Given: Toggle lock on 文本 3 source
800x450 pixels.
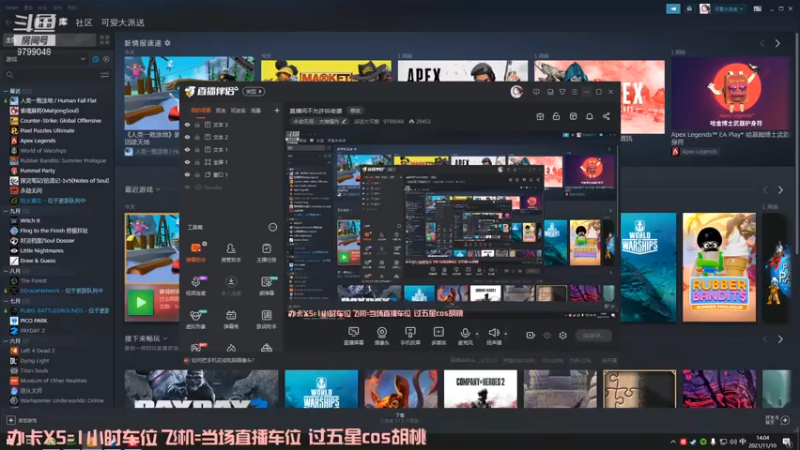Looking at the screenshot, I should click(197, 124).
